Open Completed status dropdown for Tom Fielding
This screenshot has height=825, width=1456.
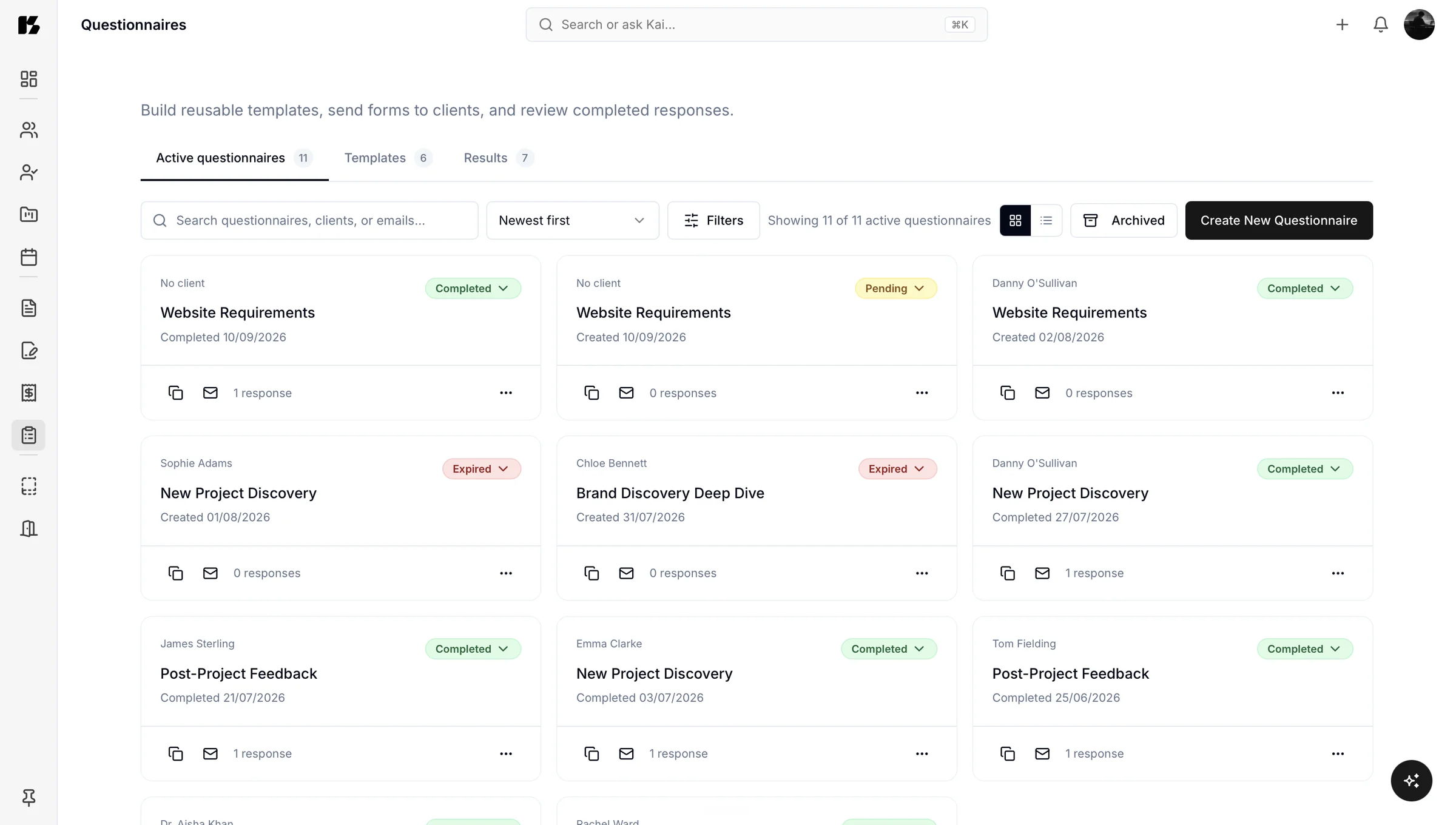click(x=1304, y=648)
